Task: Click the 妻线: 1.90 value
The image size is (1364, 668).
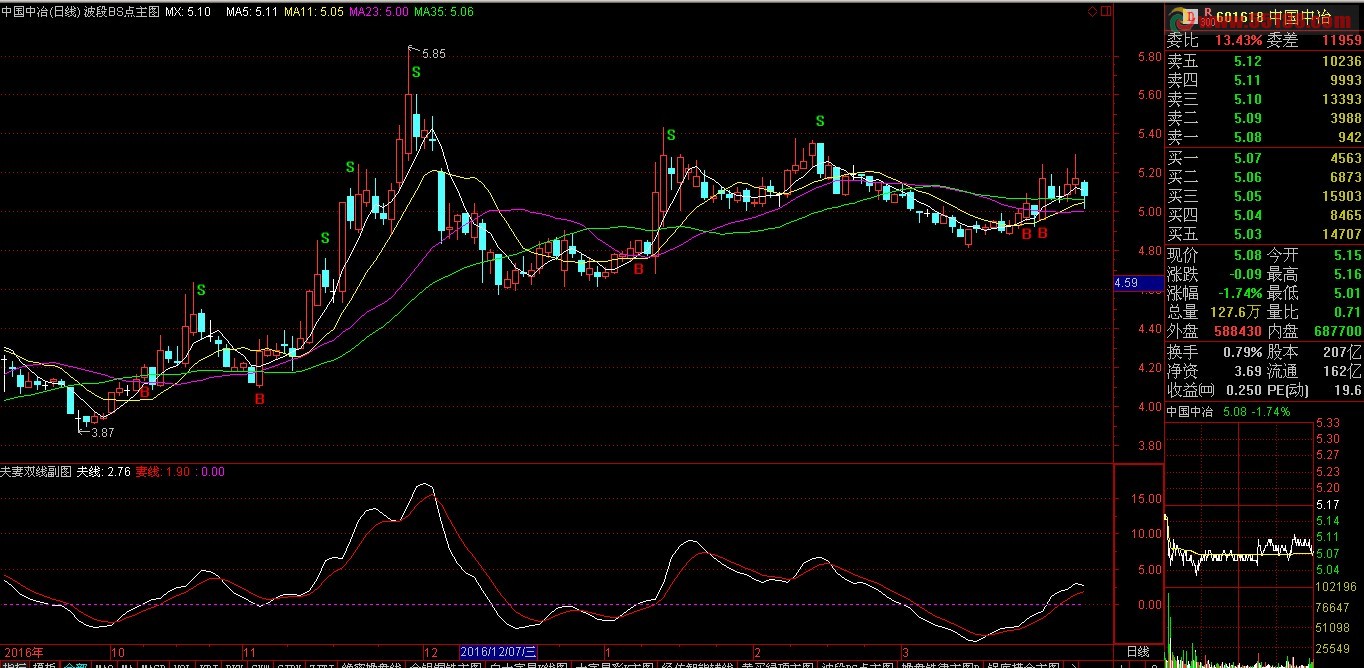Action: pos(163,472)
